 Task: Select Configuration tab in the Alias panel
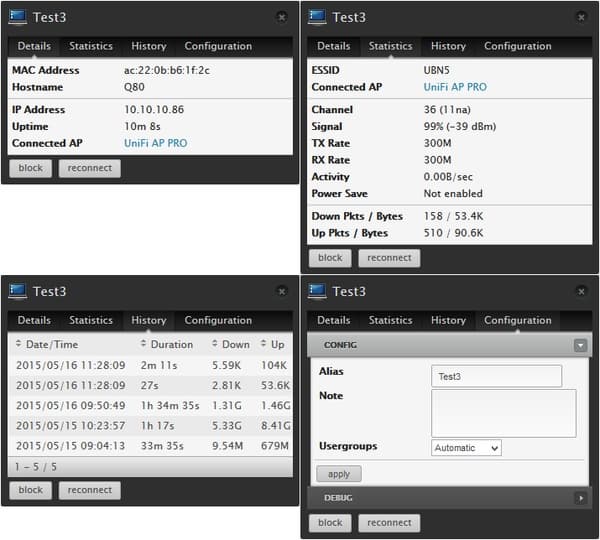click(518, 320)
